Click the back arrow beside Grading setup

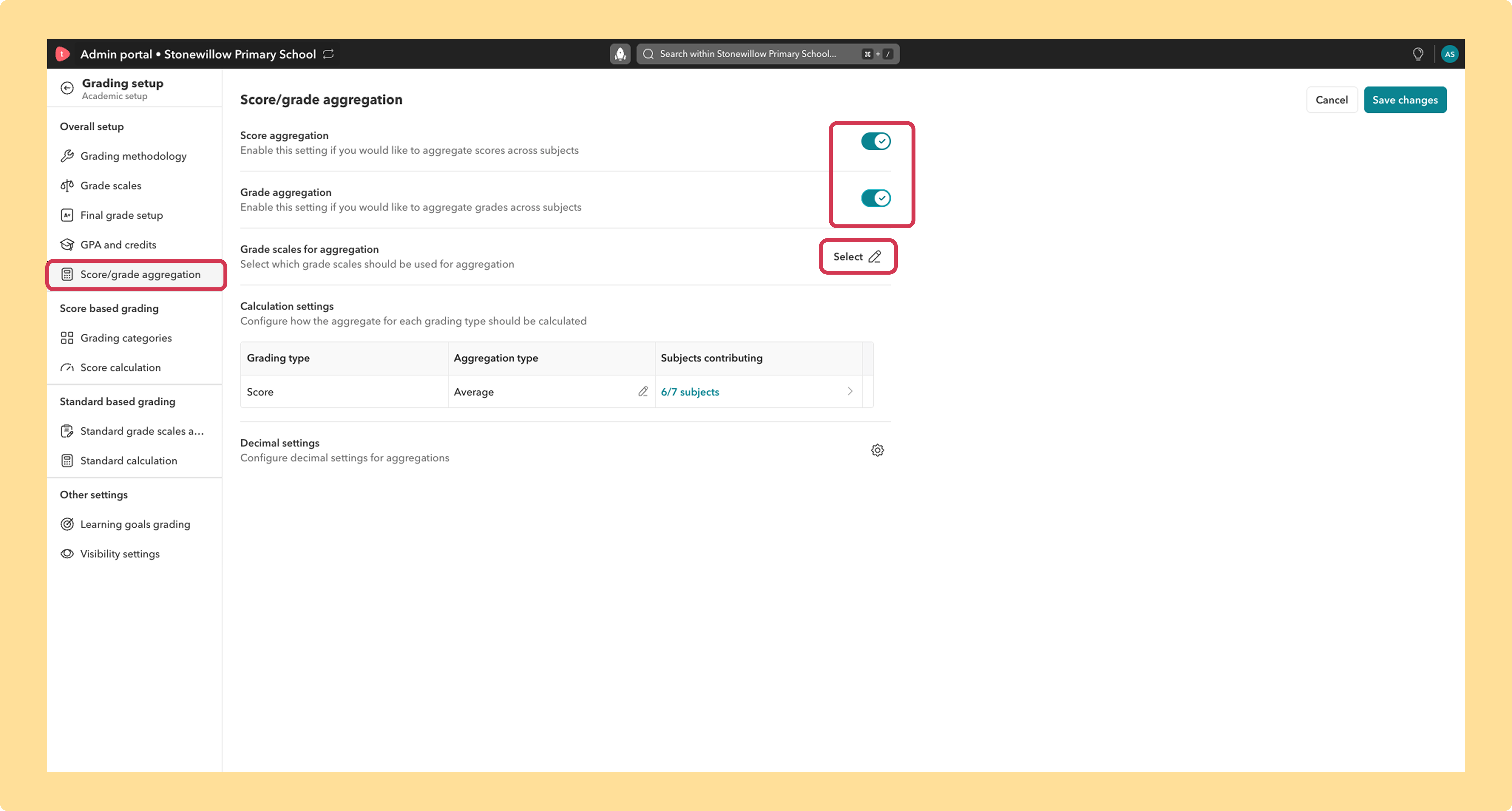pos(67,89)
